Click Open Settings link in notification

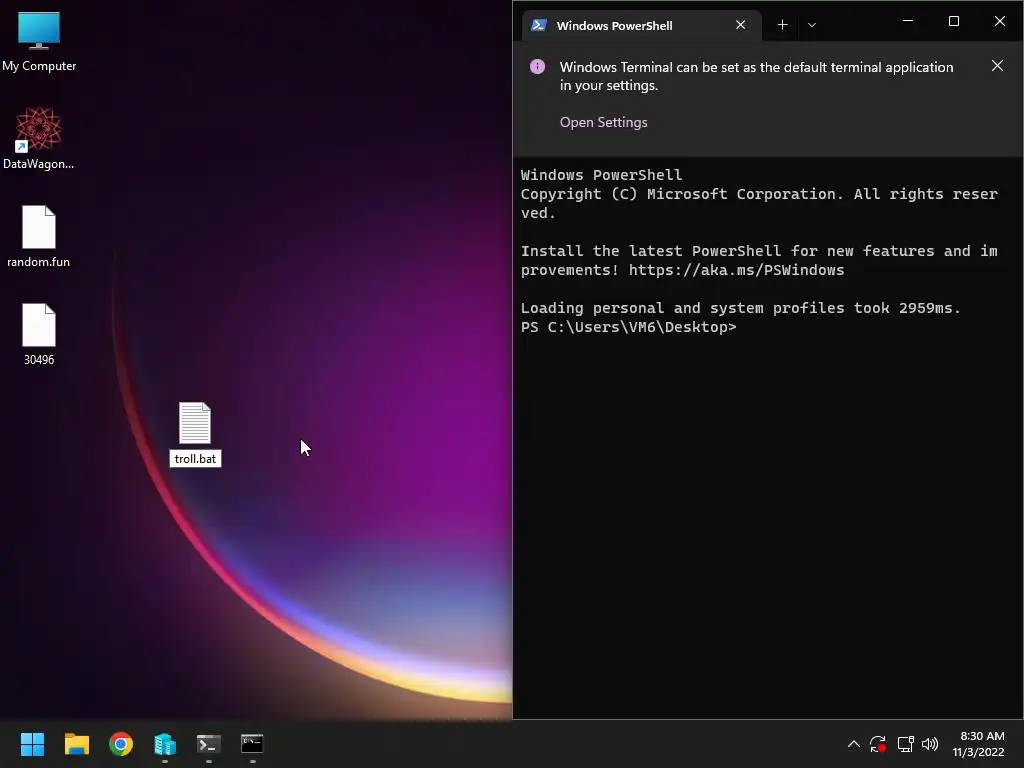pyautogui.click(x=603, y=122)
